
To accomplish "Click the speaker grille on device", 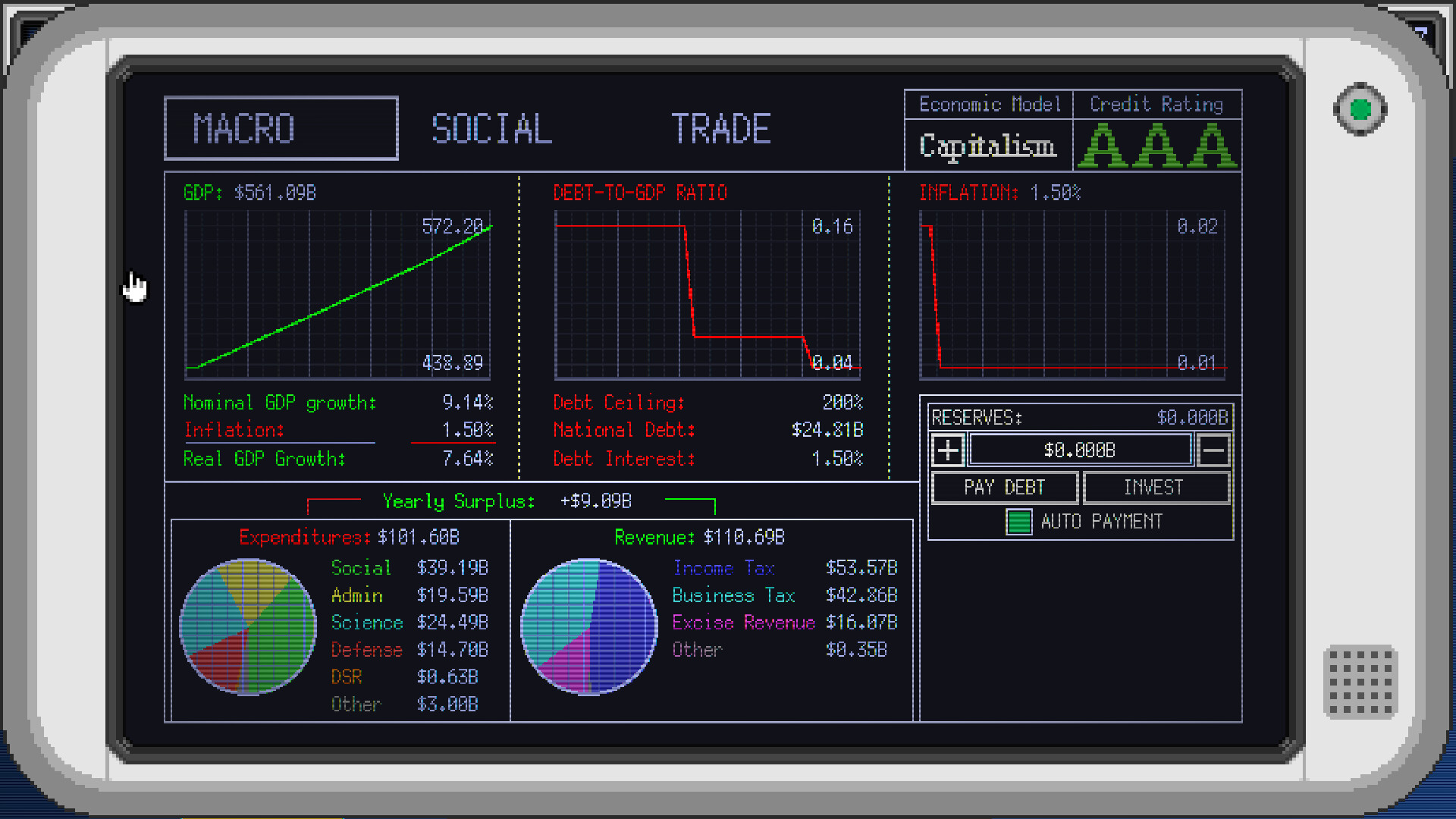I will (x=1360, y=682).
